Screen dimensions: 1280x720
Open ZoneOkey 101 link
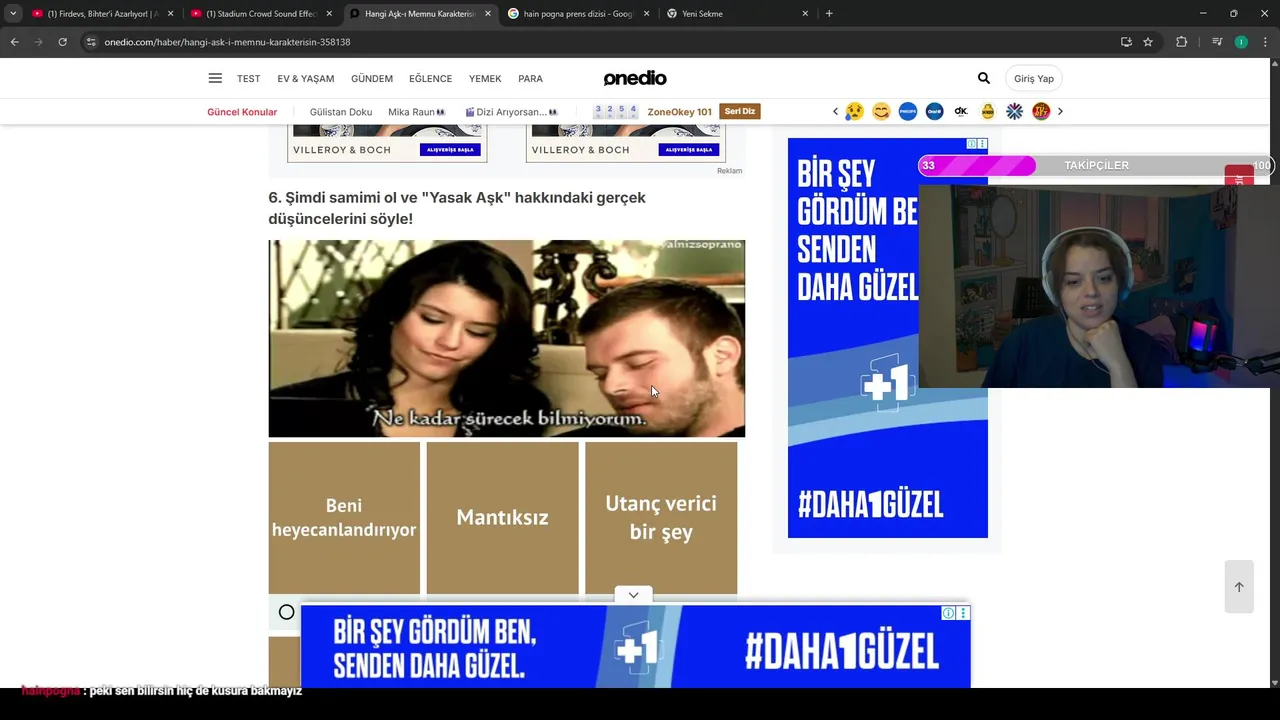pyautogui.click(x=680, y=112)
